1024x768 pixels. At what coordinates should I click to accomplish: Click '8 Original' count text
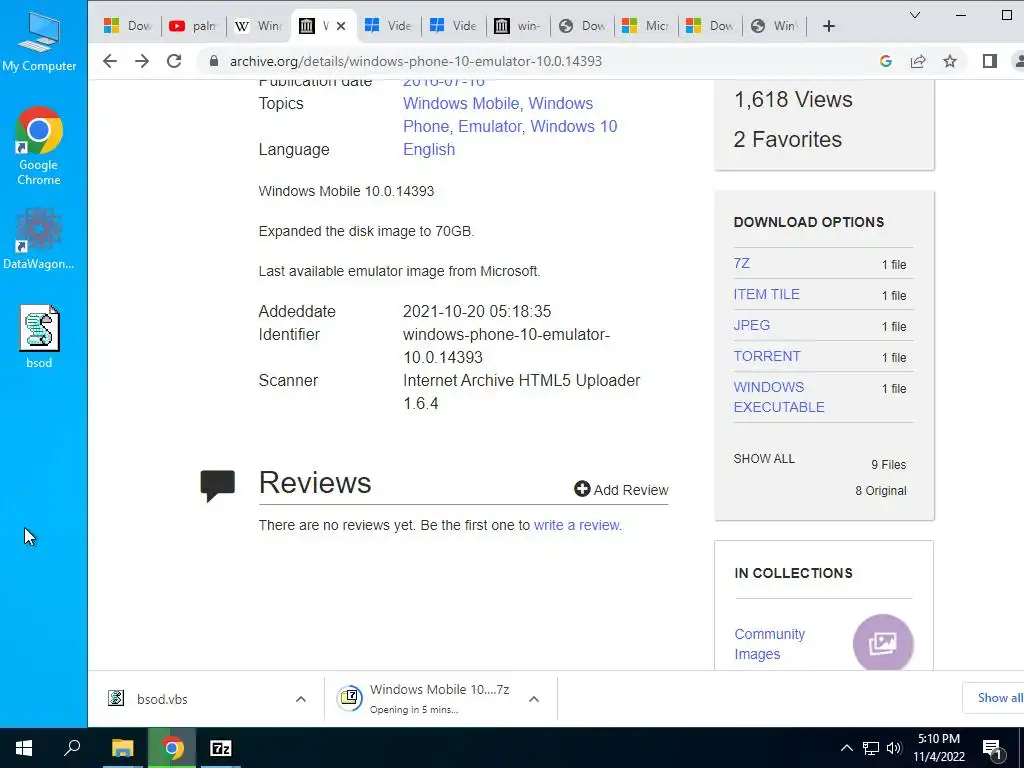880,491
